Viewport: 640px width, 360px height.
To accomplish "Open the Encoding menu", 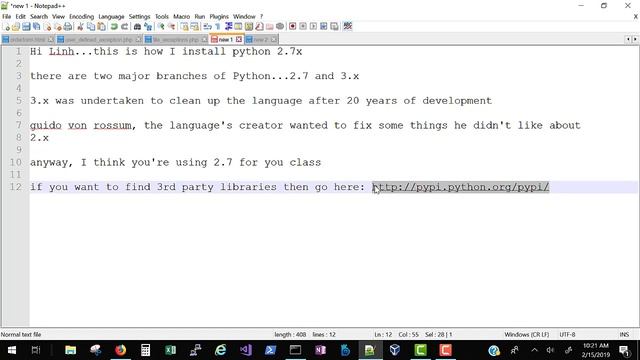I will click(82, 17).
